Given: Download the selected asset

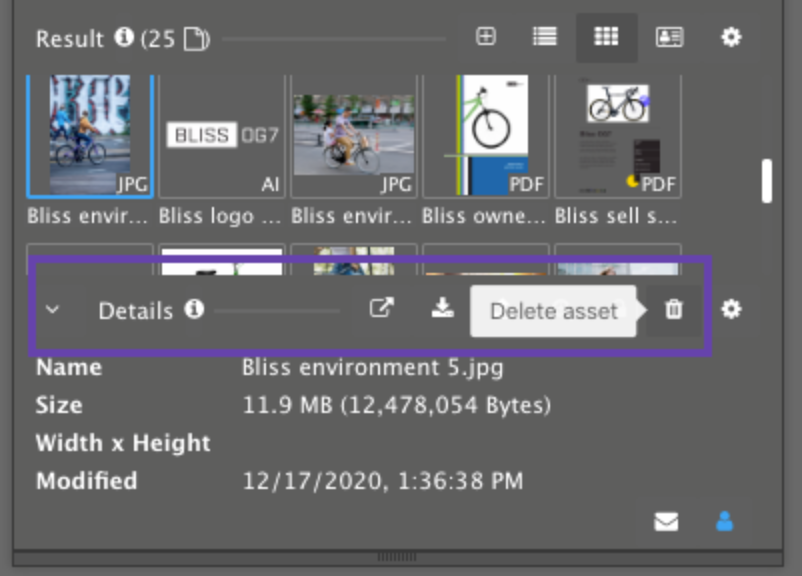Looking at the screenshot, I should click(442, 308).
